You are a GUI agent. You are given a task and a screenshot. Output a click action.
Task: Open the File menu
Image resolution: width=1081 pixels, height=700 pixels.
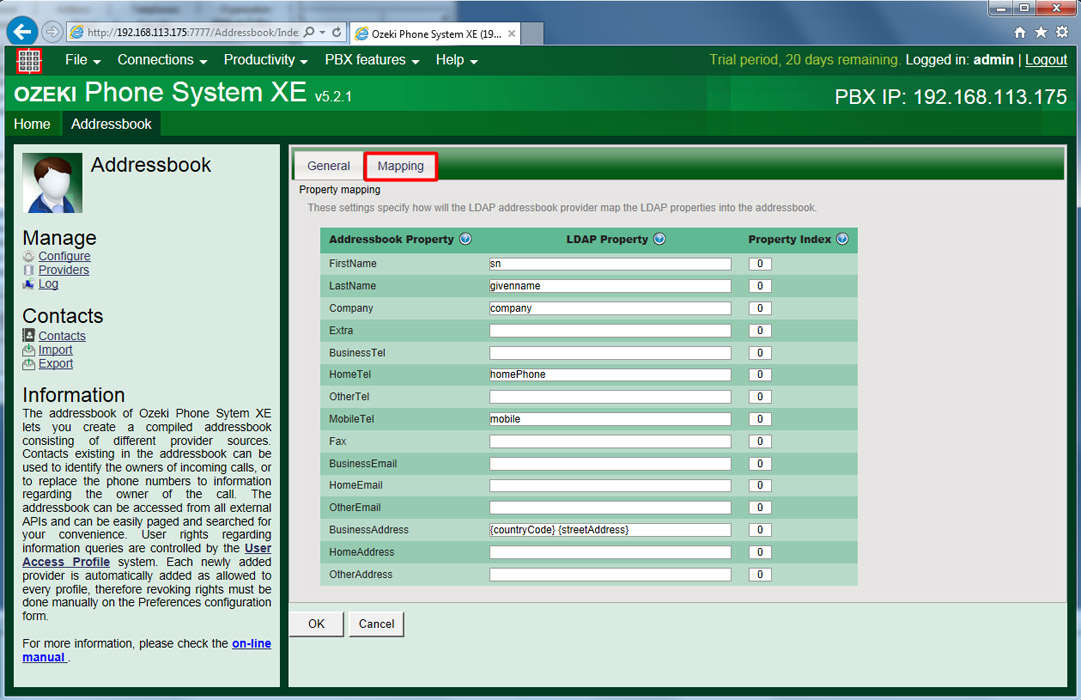pos(83,60)
